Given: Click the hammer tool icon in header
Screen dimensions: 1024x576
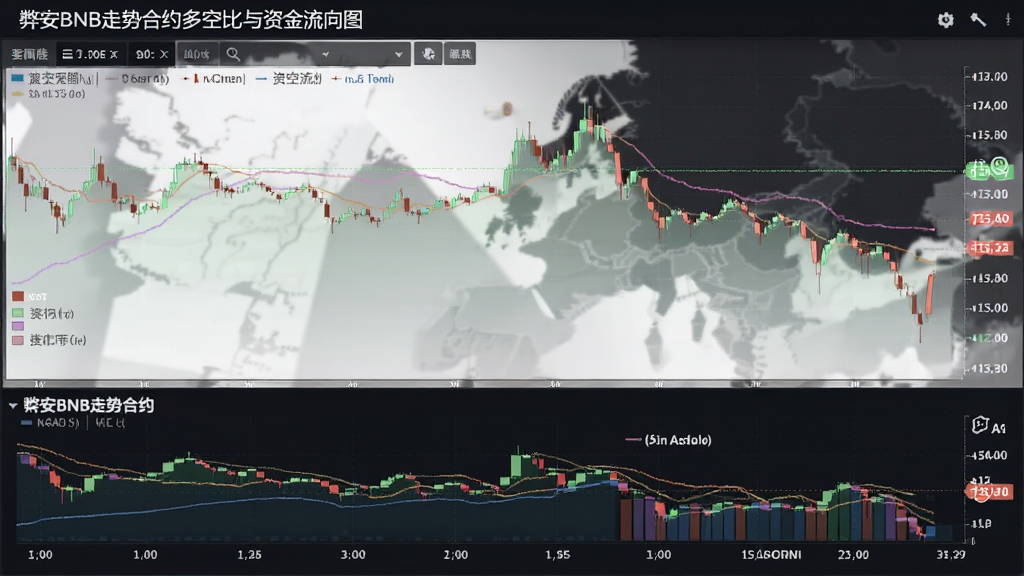Looking at the screenshot, I should [978, 20].
